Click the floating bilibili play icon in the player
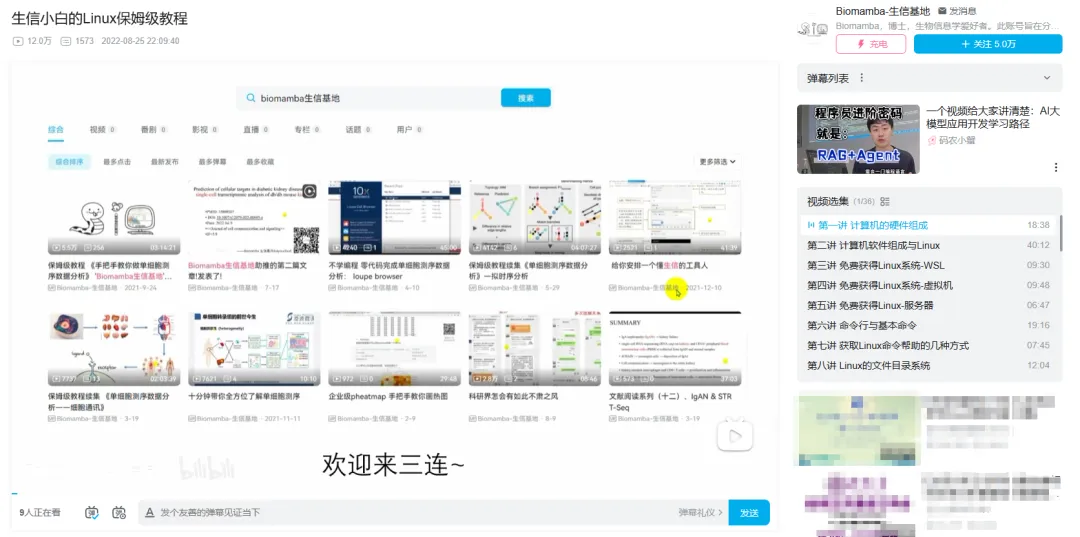 (735, 434)
